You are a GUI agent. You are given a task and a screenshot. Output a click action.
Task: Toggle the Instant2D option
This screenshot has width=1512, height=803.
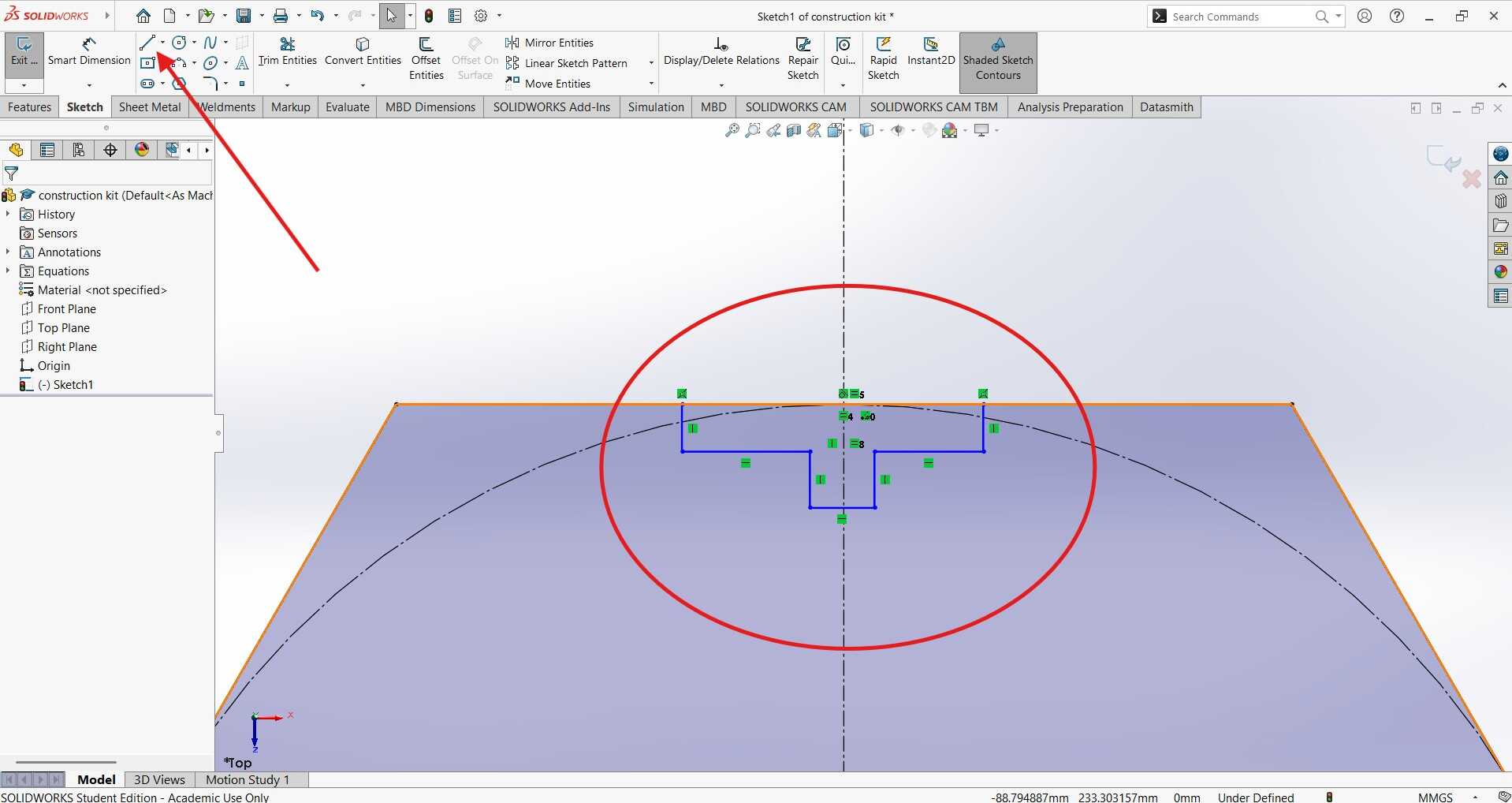click(931, 52)
